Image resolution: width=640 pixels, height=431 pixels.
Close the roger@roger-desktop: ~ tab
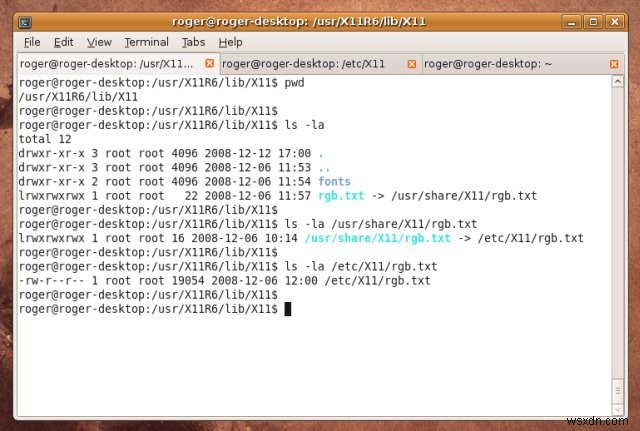pos(614,64)
